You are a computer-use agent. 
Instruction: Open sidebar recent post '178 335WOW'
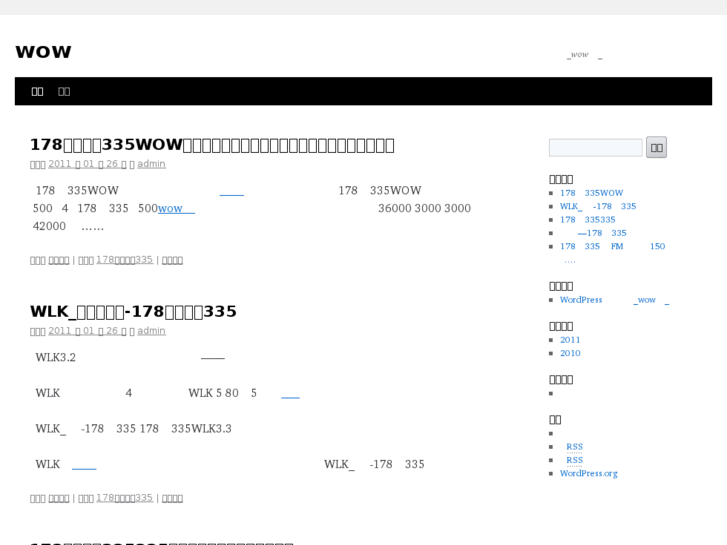[592, 193]
